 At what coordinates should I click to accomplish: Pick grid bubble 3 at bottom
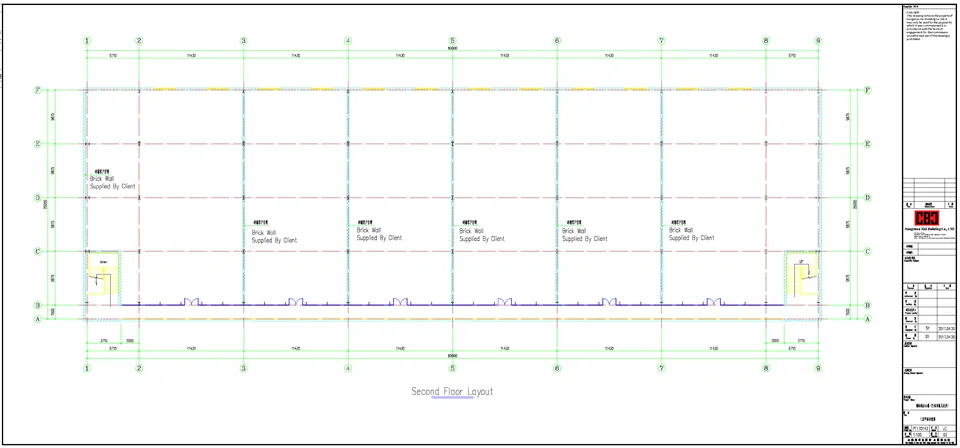point(243,369)
